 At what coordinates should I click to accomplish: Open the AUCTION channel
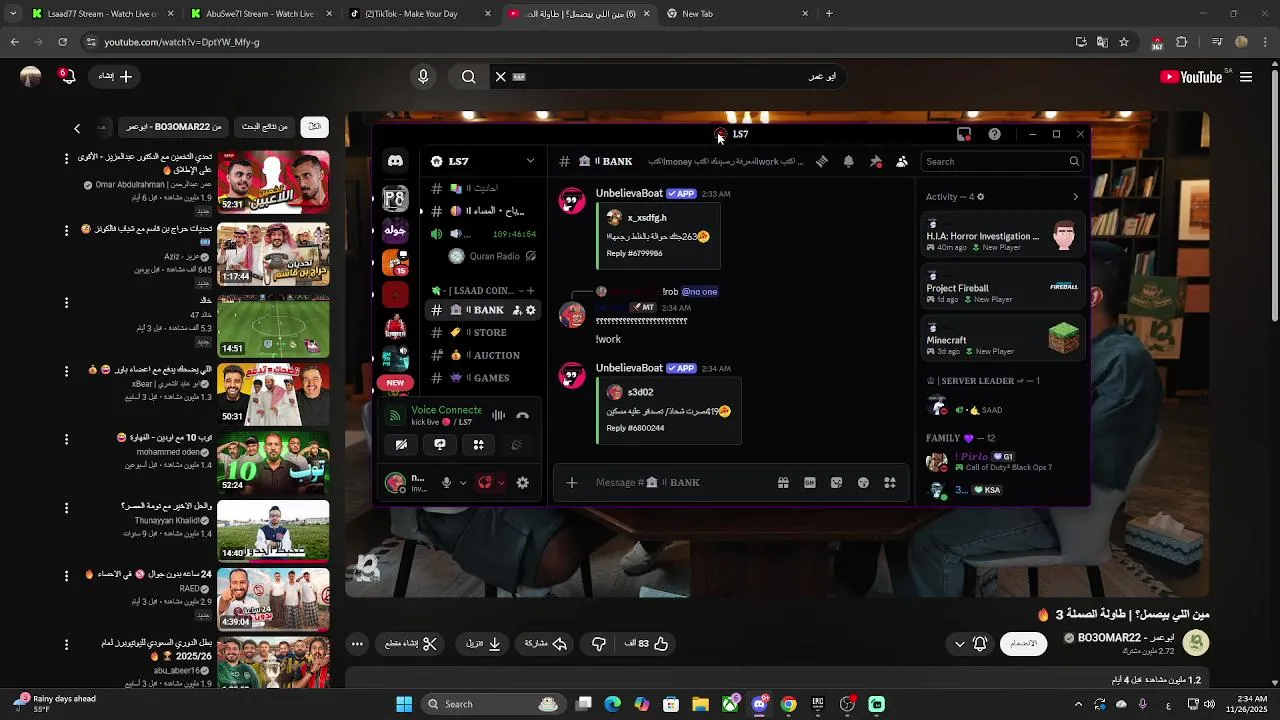pyautogui.click(x=483, y=355)
